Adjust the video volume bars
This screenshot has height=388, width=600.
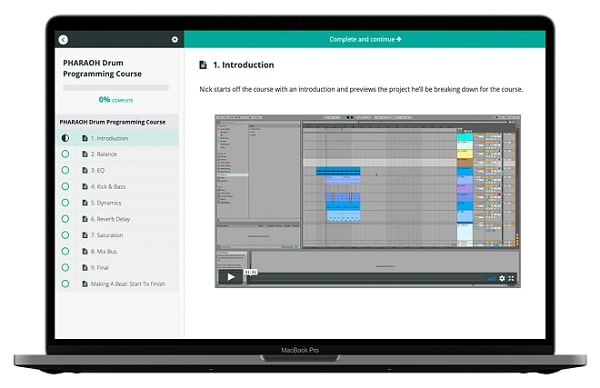491,278
